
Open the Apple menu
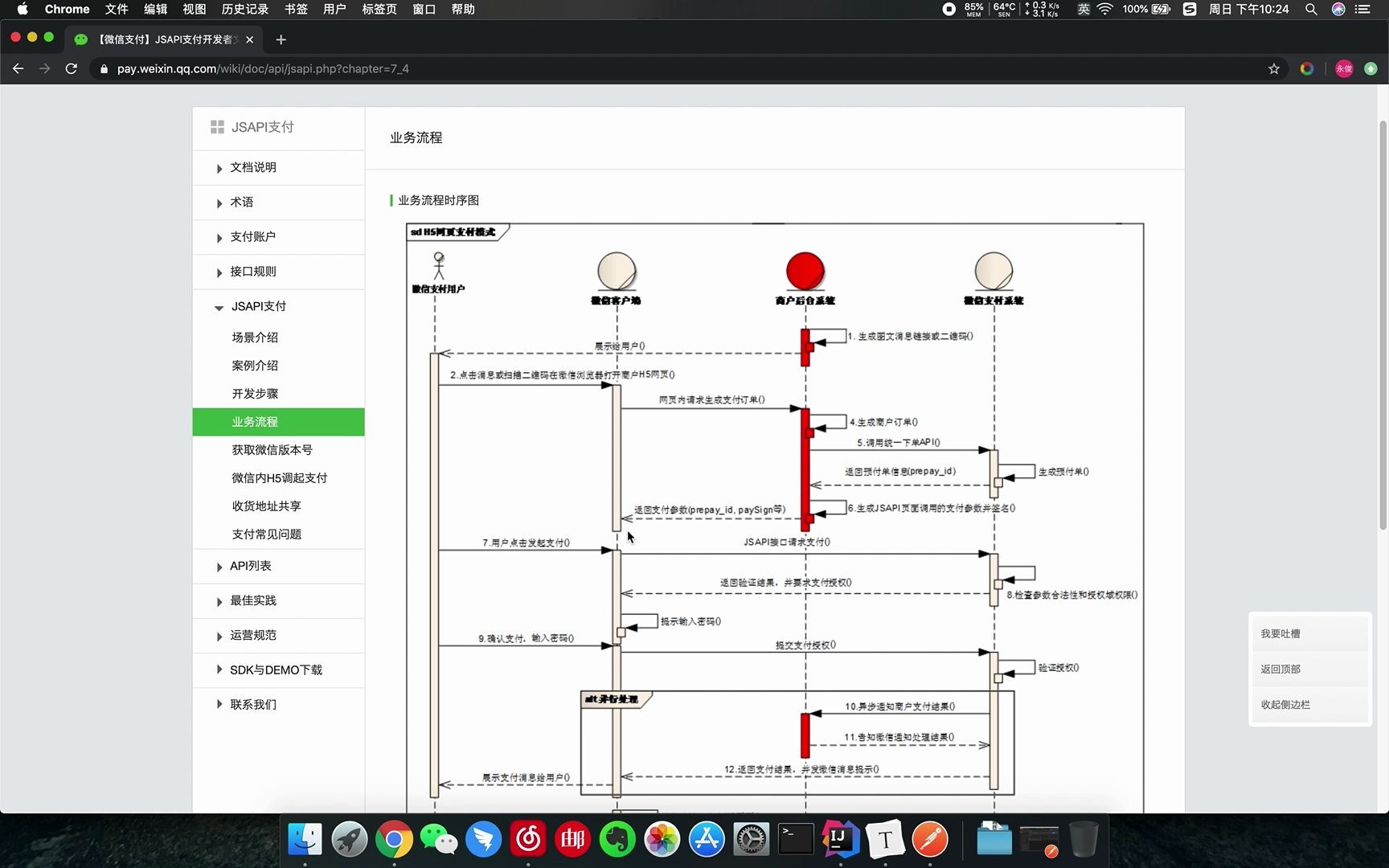click(x=23, y=10)
